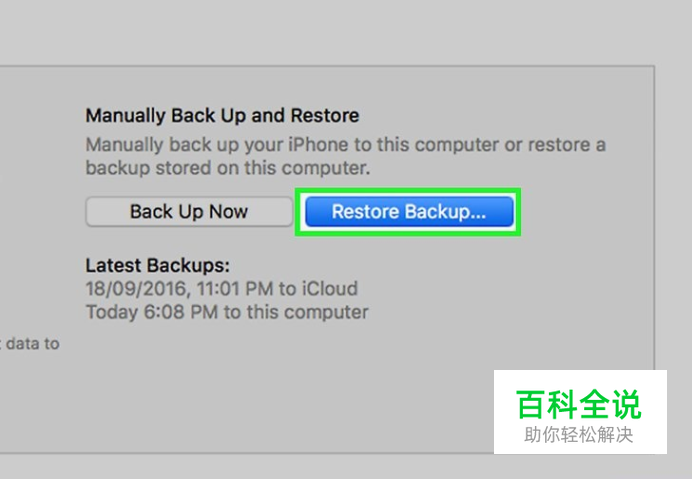
Task: Click the 百 character in the watermark
Action: click(531, 404)
